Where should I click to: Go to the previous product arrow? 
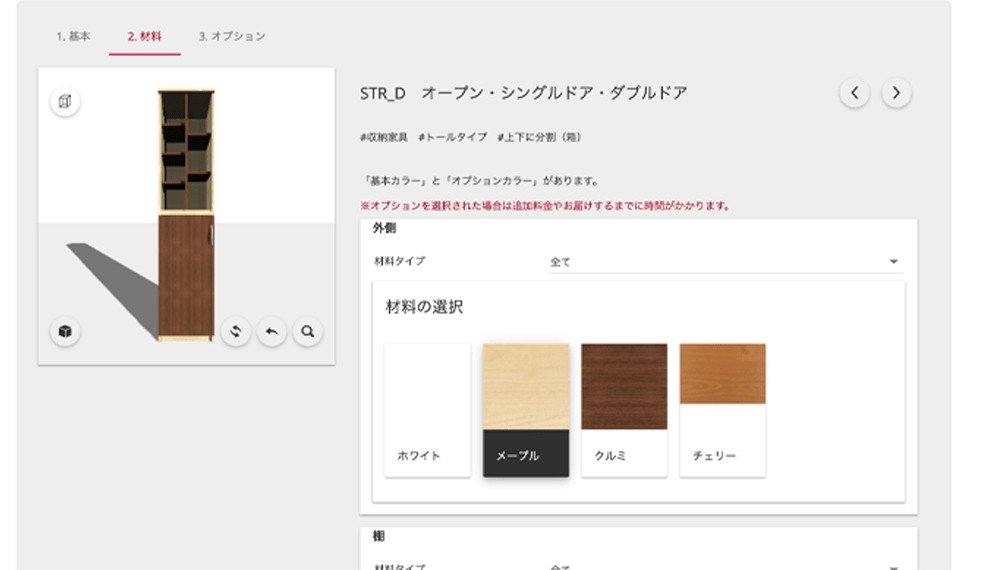pyautogui.click(x=855, y=93)
